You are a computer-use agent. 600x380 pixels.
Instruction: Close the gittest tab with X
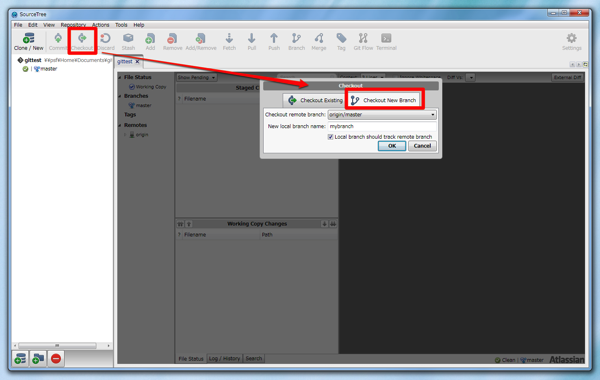tap(137, 61)
